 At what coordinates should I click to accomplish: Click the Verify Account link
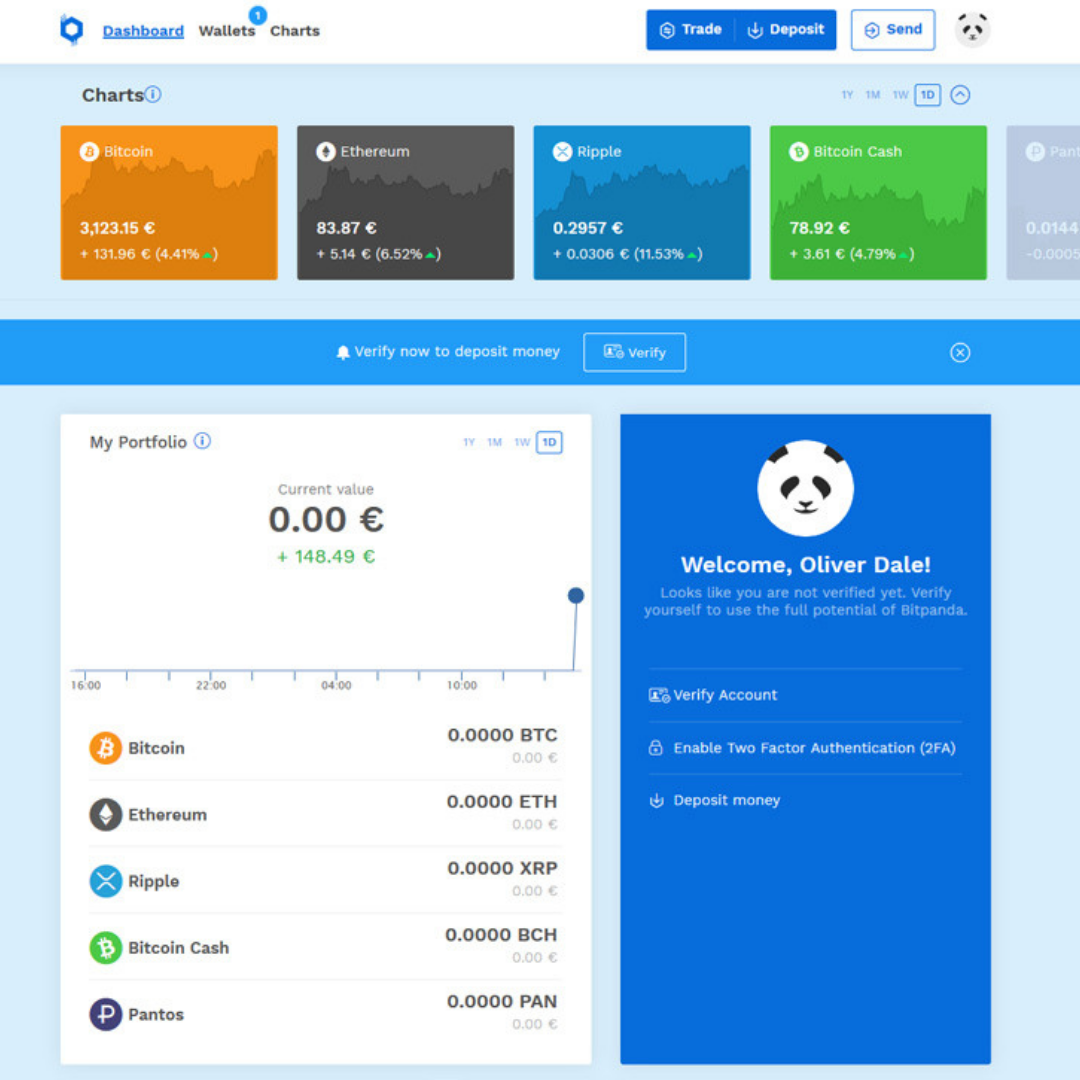coord(725,695)
